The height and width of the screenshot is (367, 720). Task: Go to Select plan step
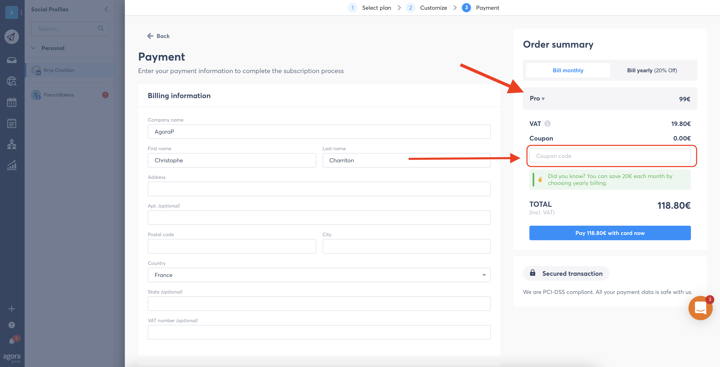[x=371, y=8]
